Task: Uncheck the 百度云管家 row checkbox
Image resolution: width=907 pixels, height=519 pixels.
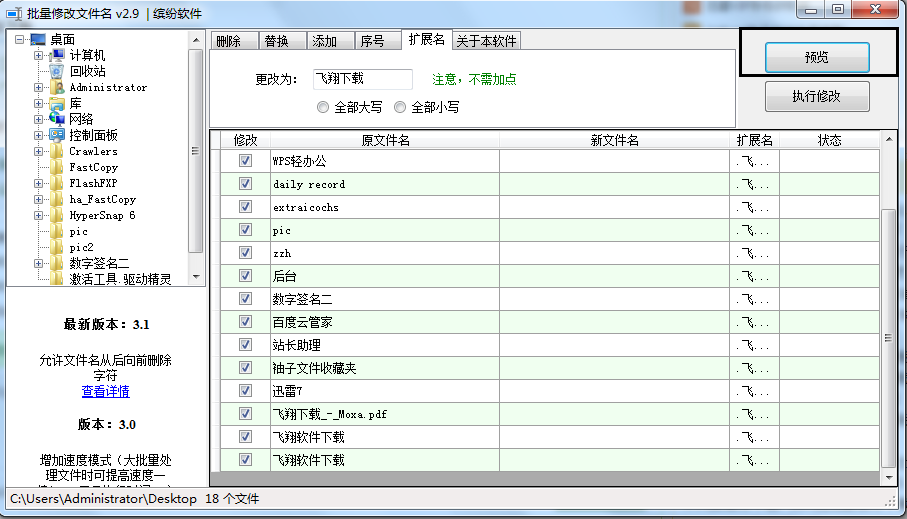Action: click(x=245, y=322)
